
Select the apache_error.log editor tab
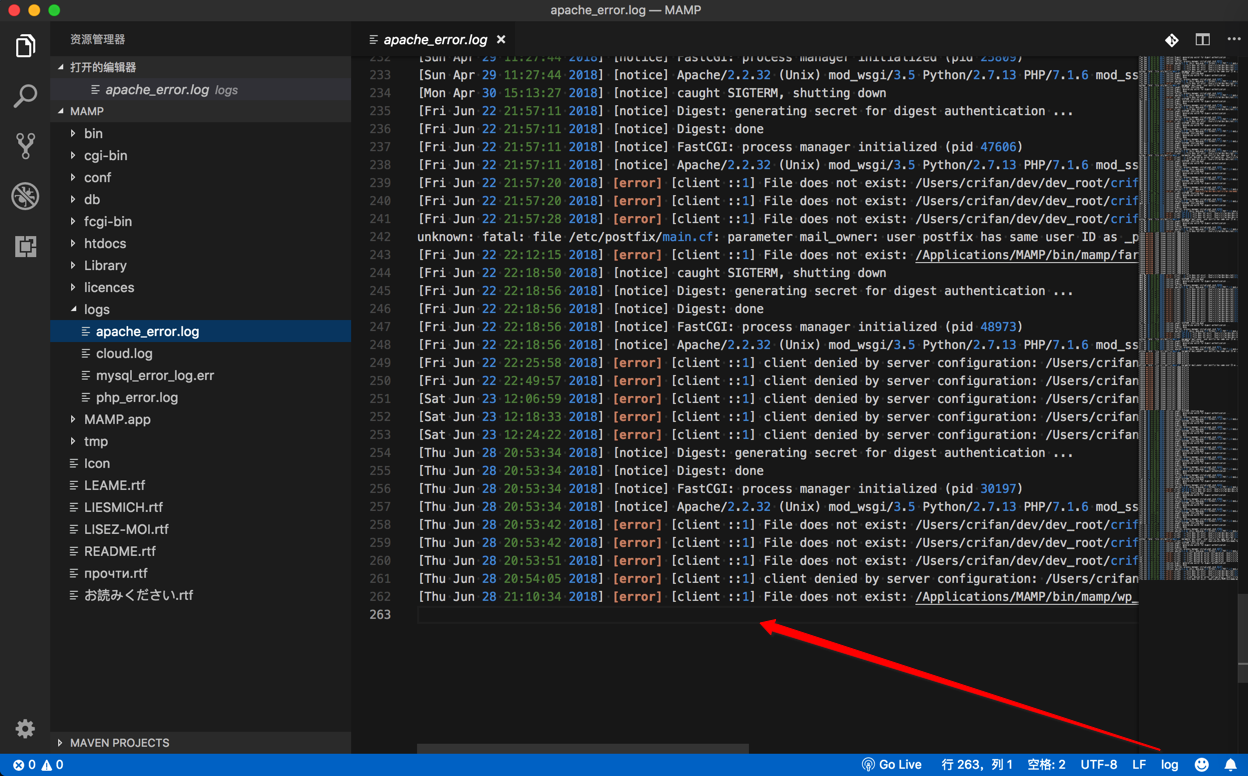436,40
